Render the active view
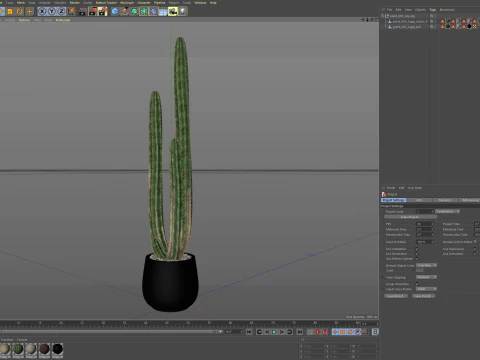 [83, 12]
